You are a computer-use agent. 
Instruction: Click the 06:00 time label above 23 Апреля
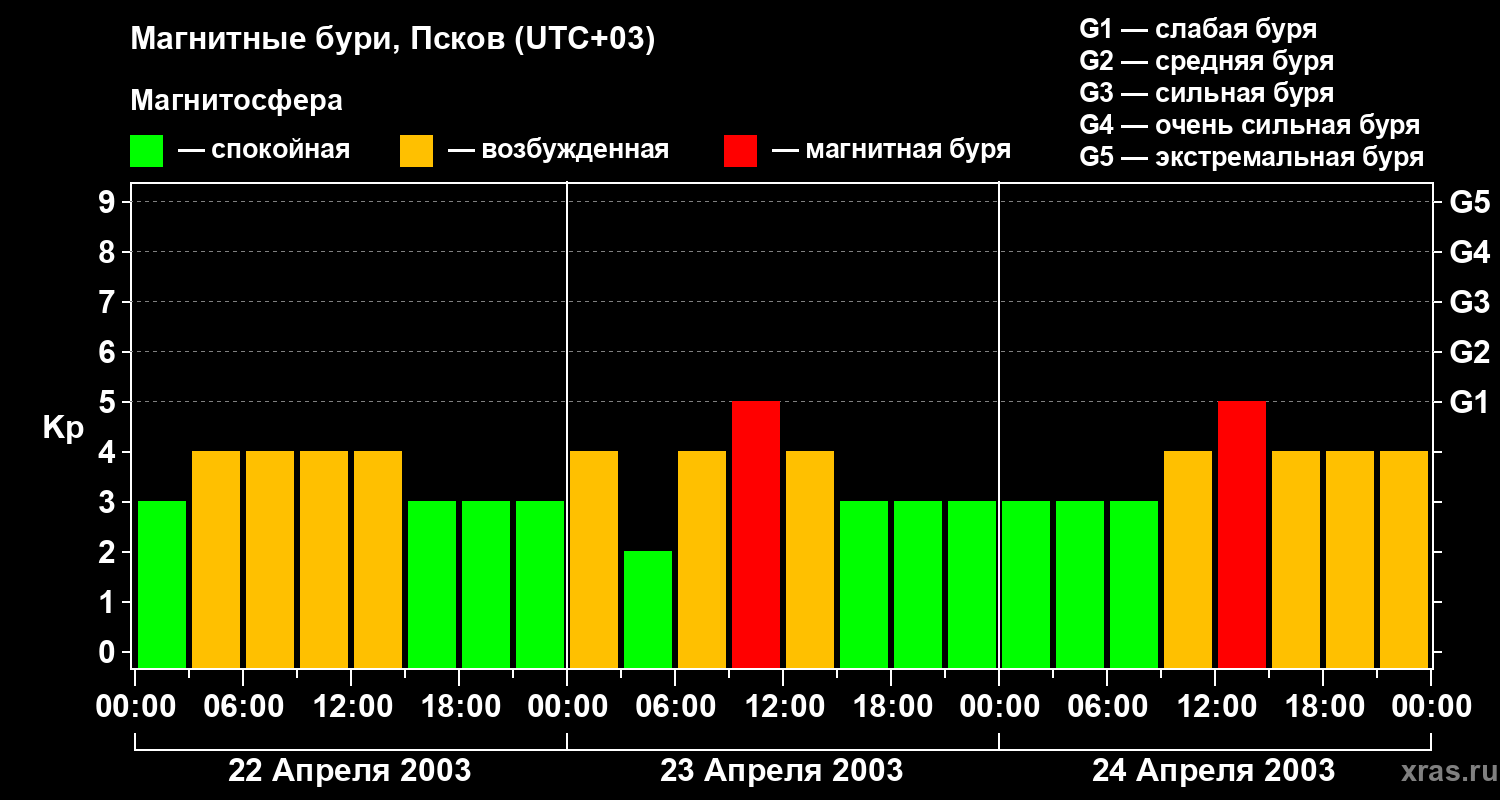point(674,707)
